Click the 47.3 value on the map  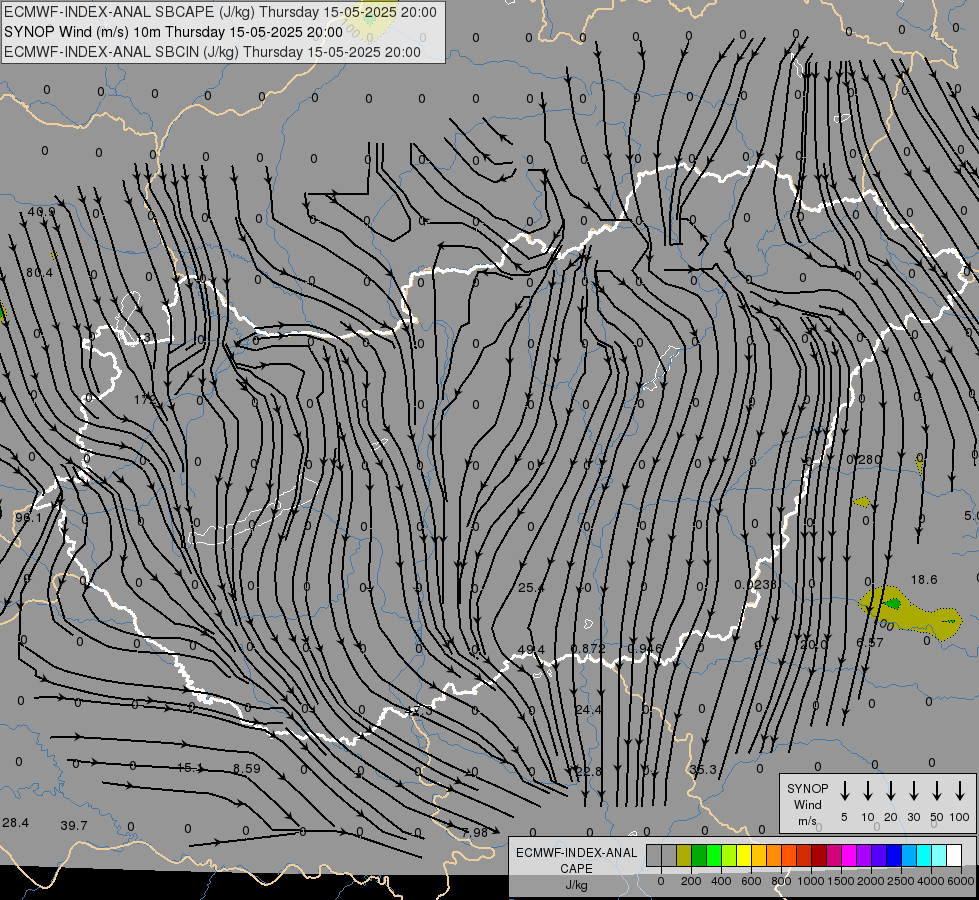[x=418, y=711]
